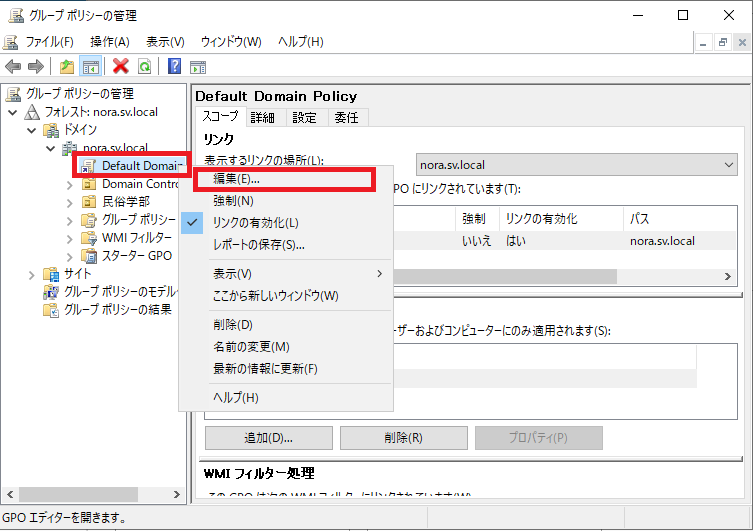Switch to the 委任 tab
Screen dimensions: 753x531
click(346, 118)
